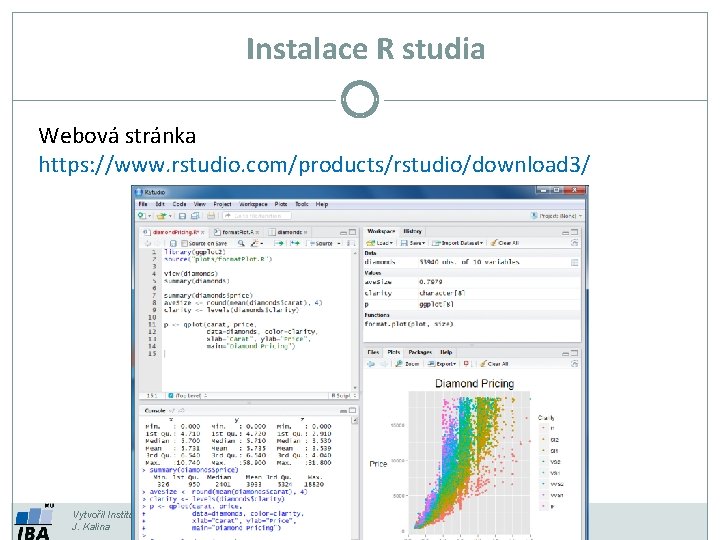Click the Print toolbar icon
The image size is (720, 540).
211,215
